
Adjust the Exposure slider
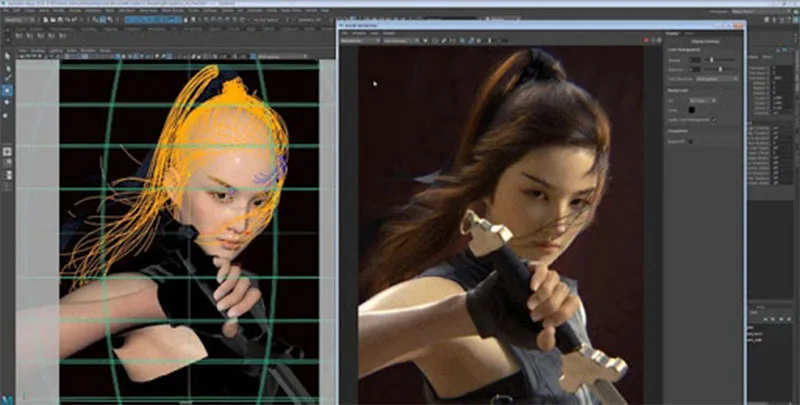tap(720, 69)
